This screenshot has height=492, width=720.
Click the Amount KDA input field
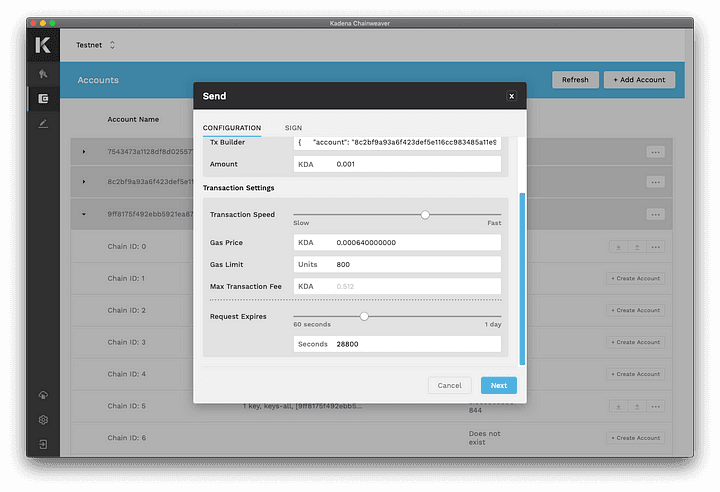397,164
